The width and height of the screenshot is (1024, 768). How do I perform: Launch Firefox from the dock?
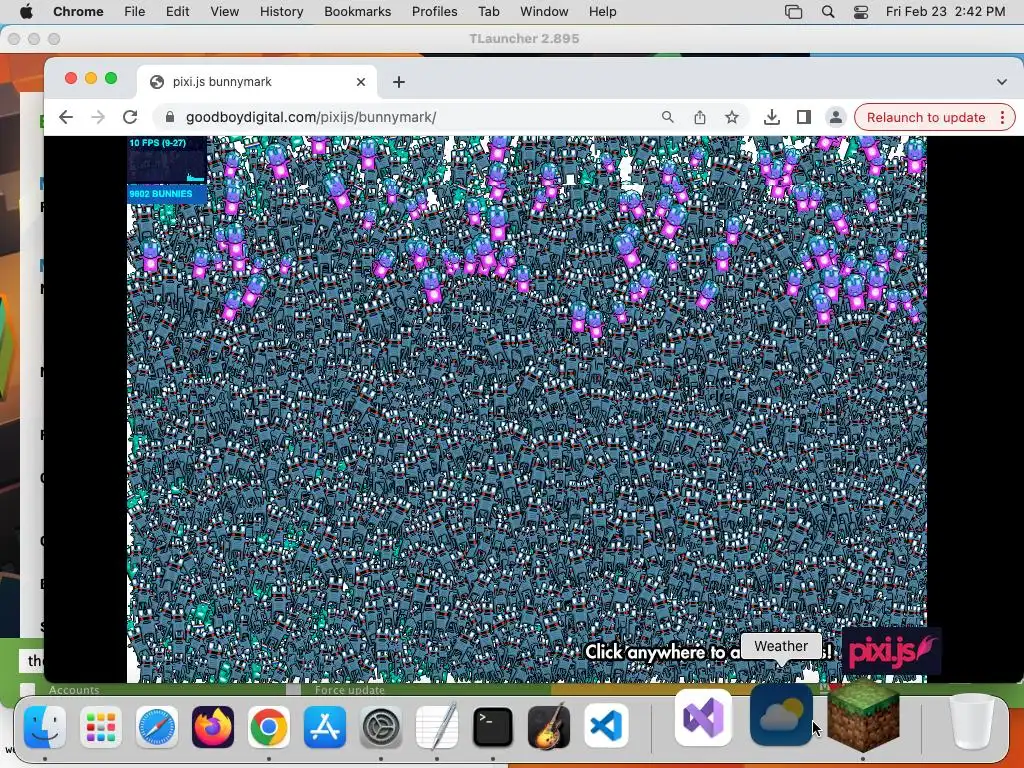tap(213, 726)
